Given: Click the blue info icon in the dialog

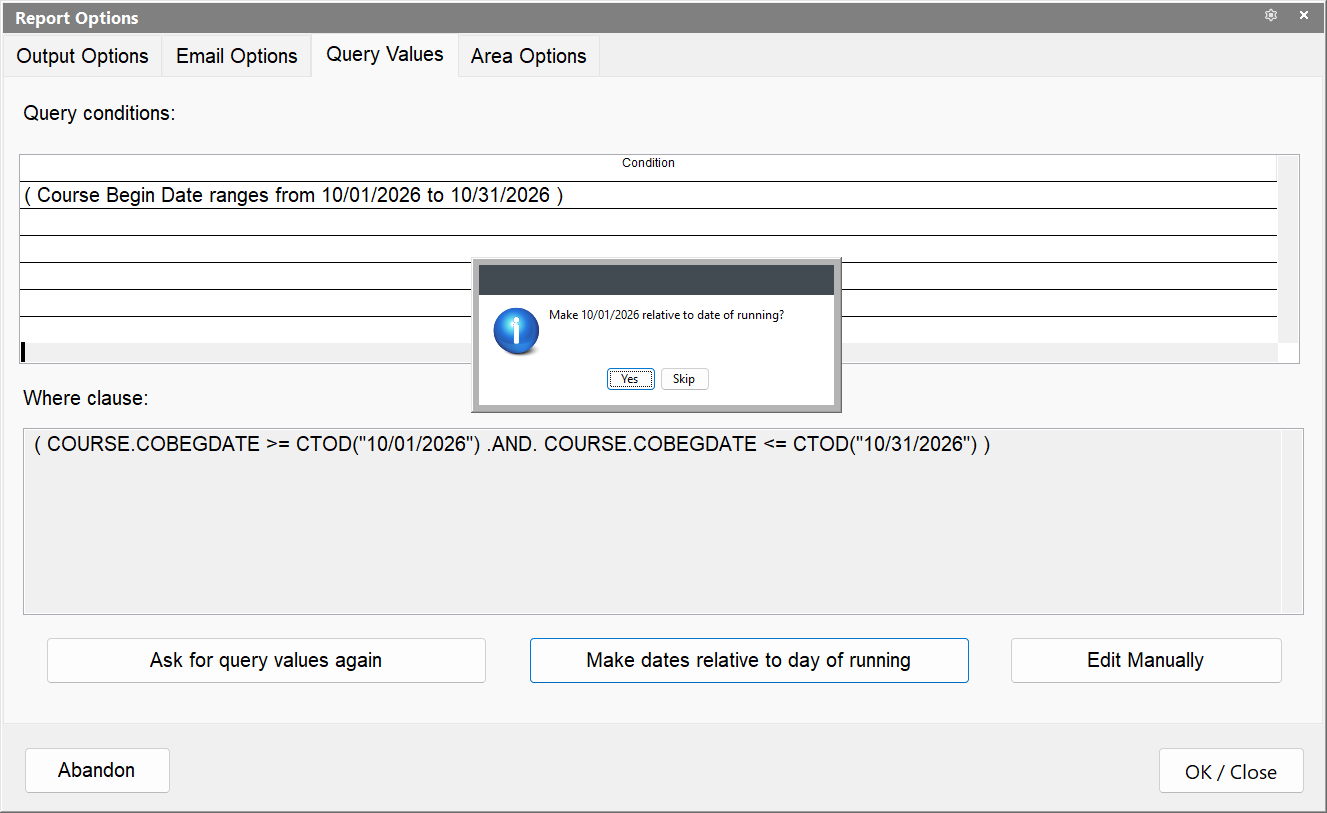Looking at the screenshot, I should tap(516, 331).
